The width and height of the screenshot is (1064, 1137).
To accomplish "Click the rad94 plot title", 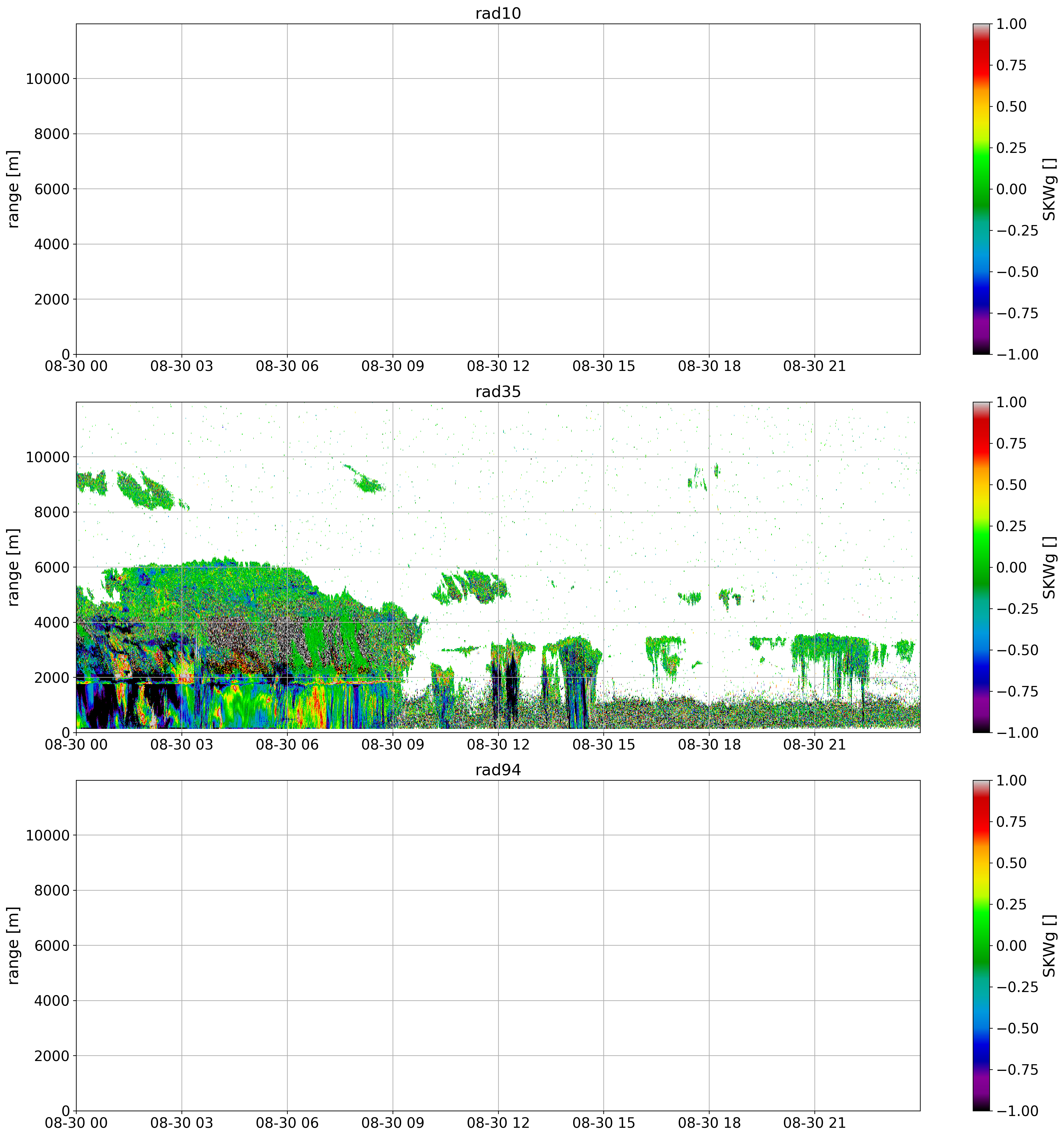I will coord(498,770).
